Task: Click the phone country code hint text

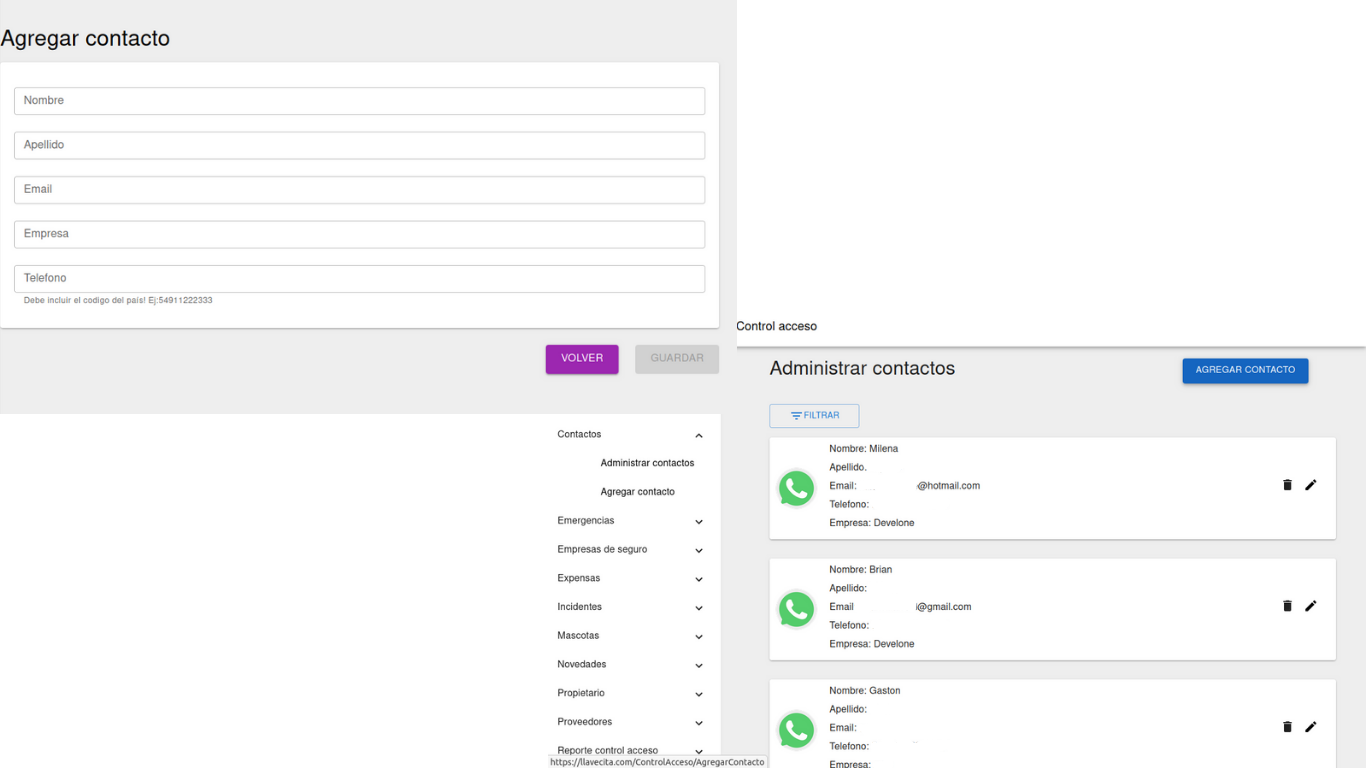Action: [118, 300]
